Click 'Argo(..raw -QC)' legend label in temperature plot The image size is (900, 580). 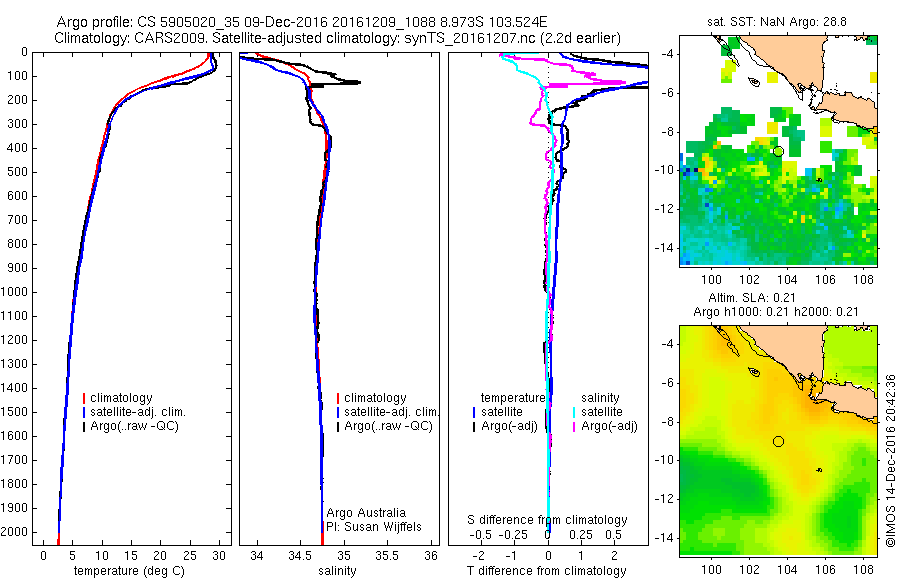pos(134,426)
